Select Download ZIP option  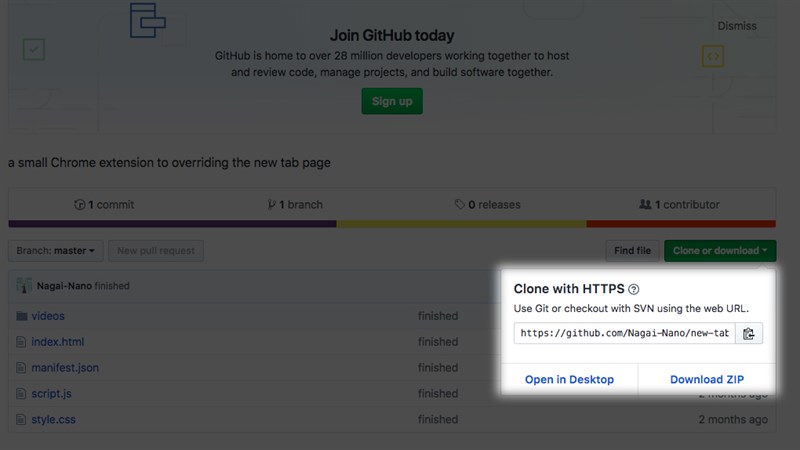pos(707,380)
